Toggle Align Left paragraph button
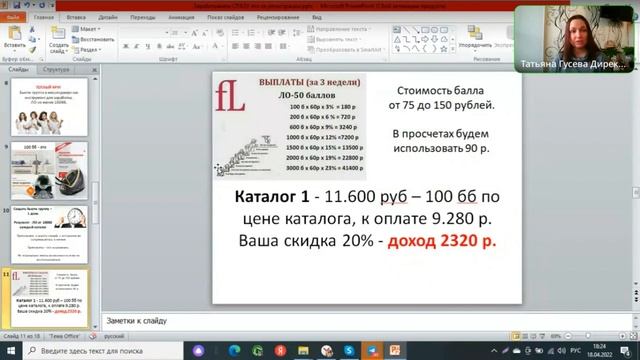 coord(235,47)
